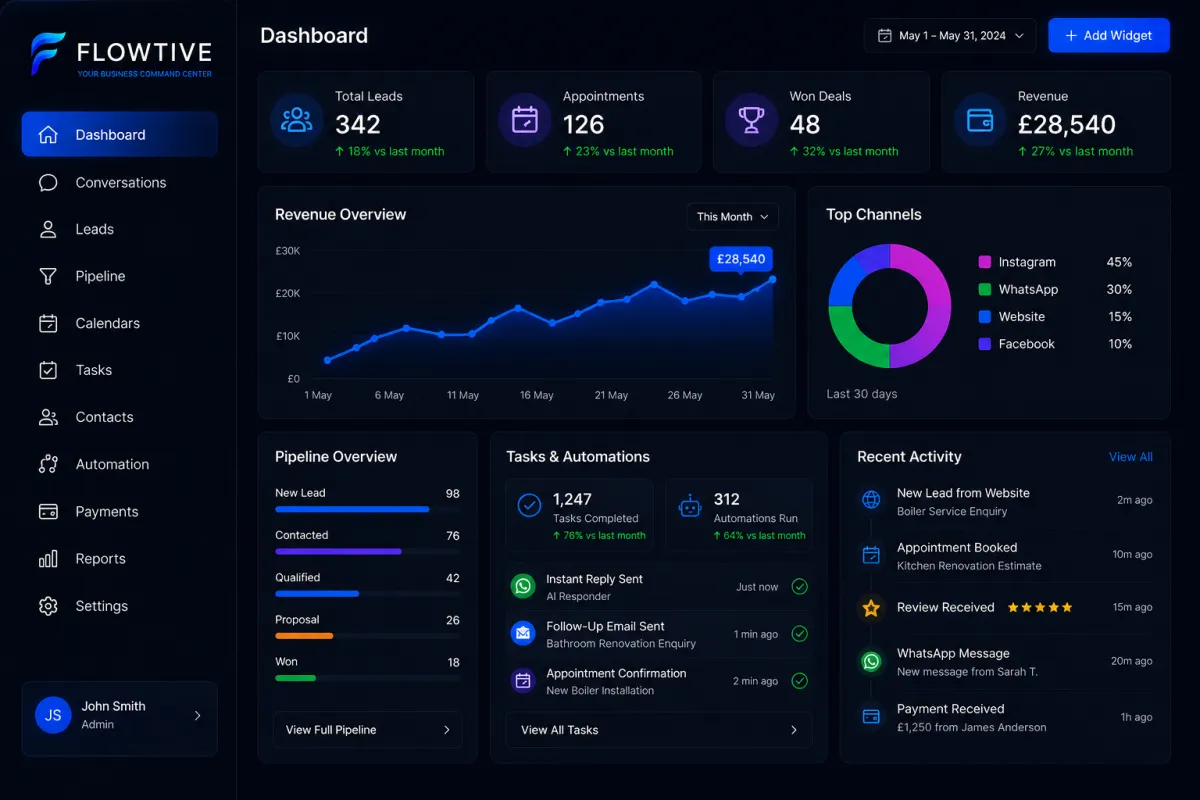Open the View All link in Recent Activity
The height and width of the screenshot is (800, 1200).
click(x=1131, y=457)
